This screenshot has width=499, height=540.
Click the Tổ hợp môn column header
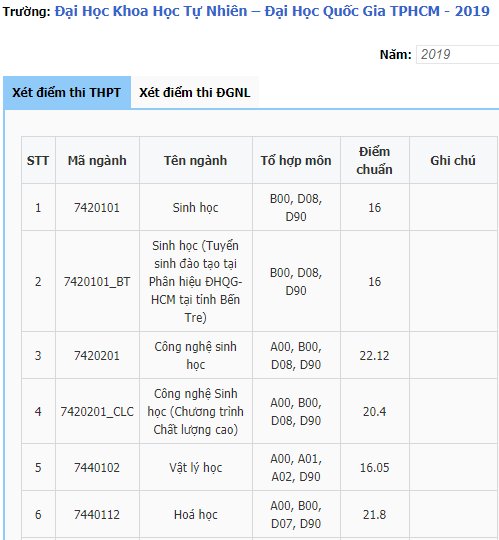tap(296, 160)
